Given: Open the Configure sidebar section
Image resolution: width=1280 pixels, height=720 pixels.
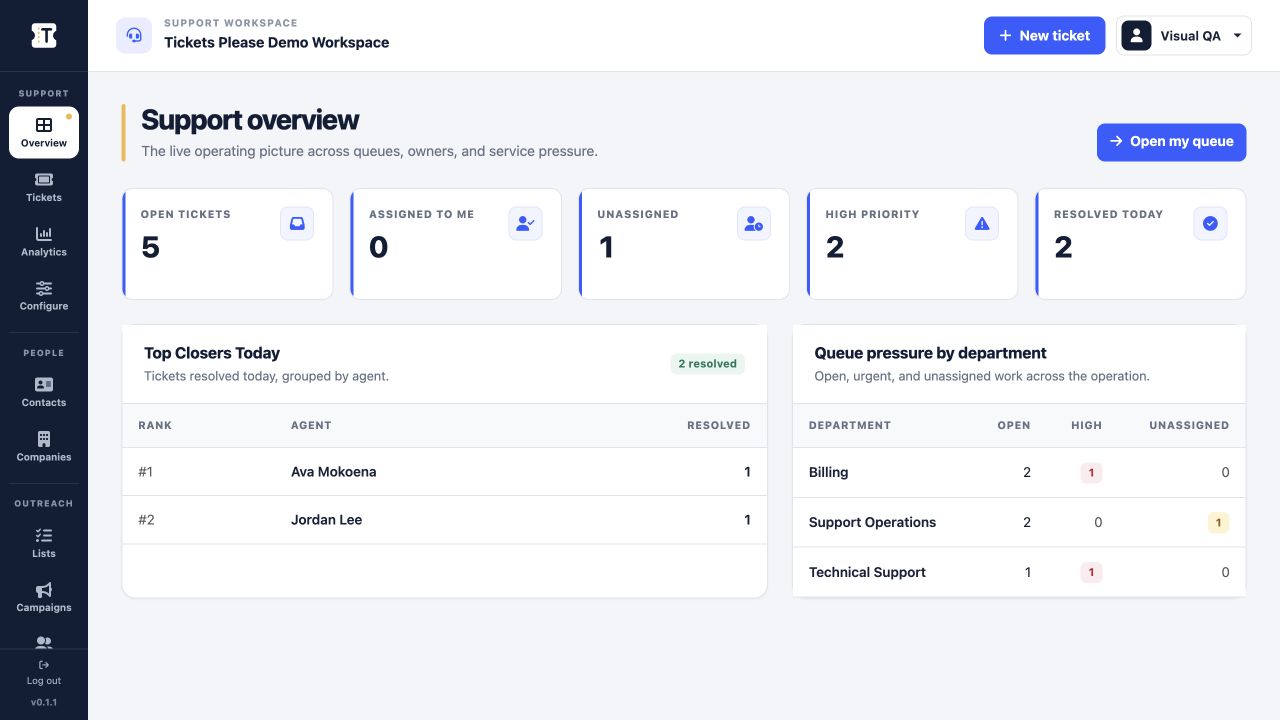Looking at the screenshot, I should [44, 296].
